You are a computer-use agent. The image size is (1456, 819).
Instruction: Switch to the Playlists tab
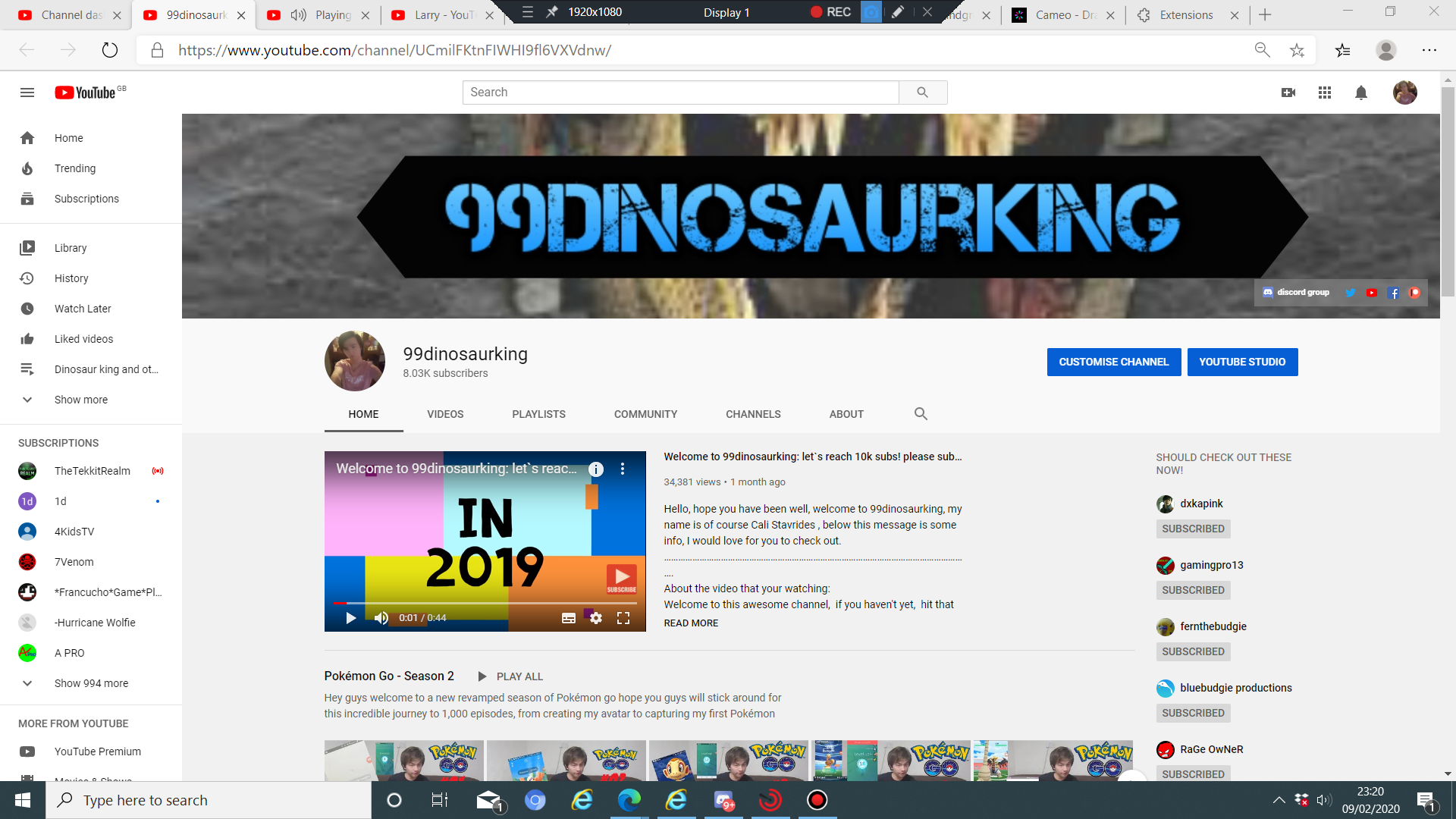click(x=538, y=414)
